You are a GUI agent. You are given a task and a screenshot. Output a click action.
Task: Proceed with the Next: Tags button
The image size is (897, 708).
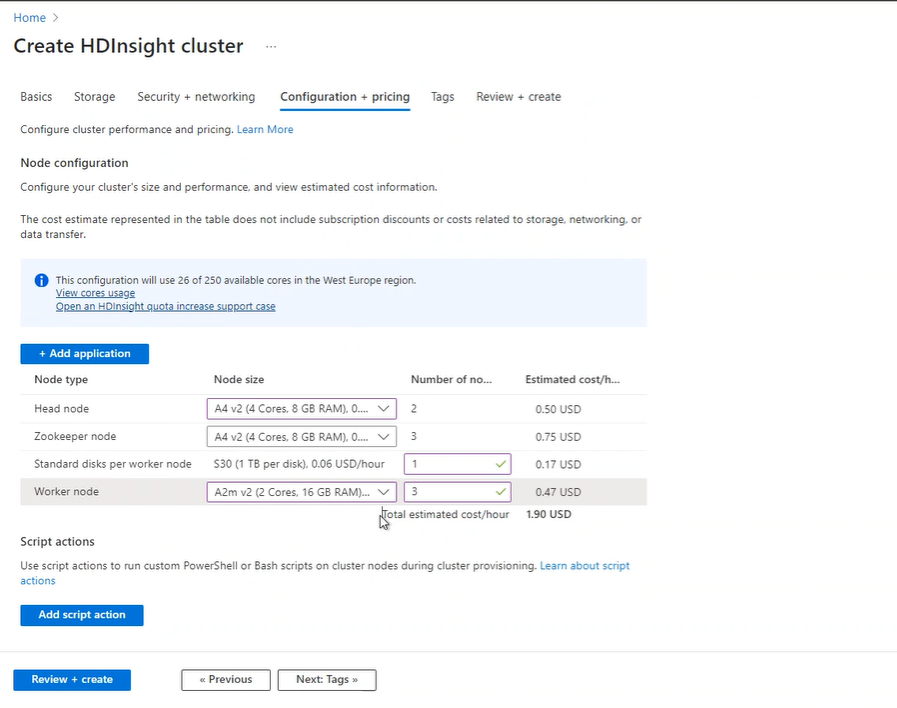click(326, 680)
